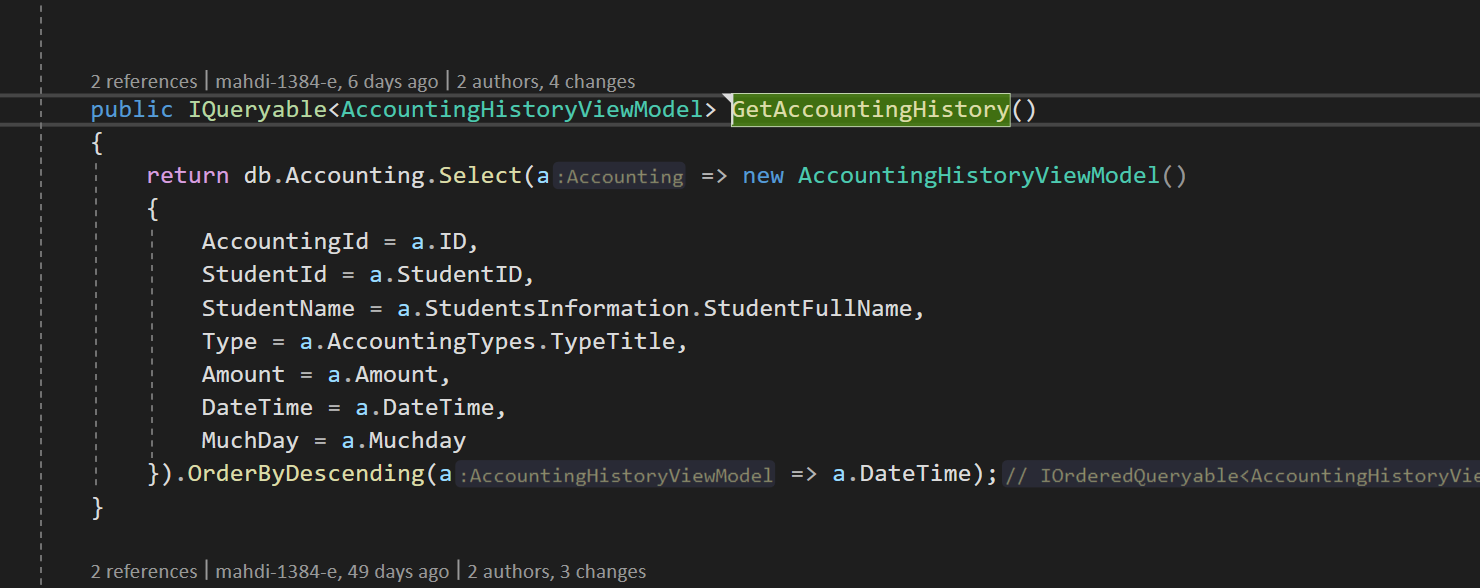Click the ':AccountingHistoryViewModel' inlay hint after OrderByDescending
1480x588 pixels.
point(615,474)
